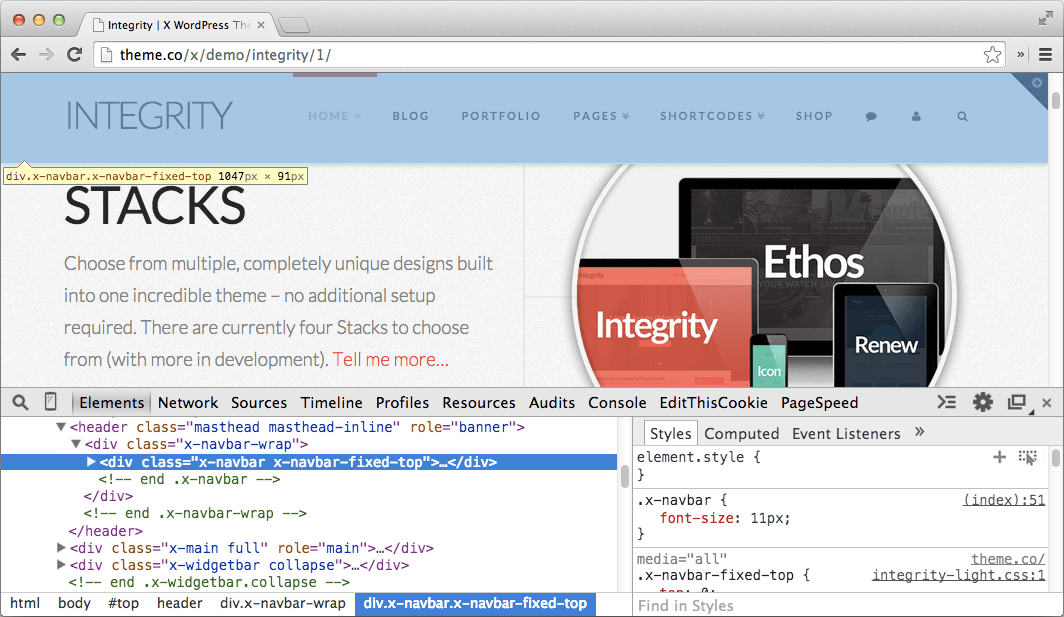Expand the selected x-navbar div node
1064x617 pixels.
(91, 462)
